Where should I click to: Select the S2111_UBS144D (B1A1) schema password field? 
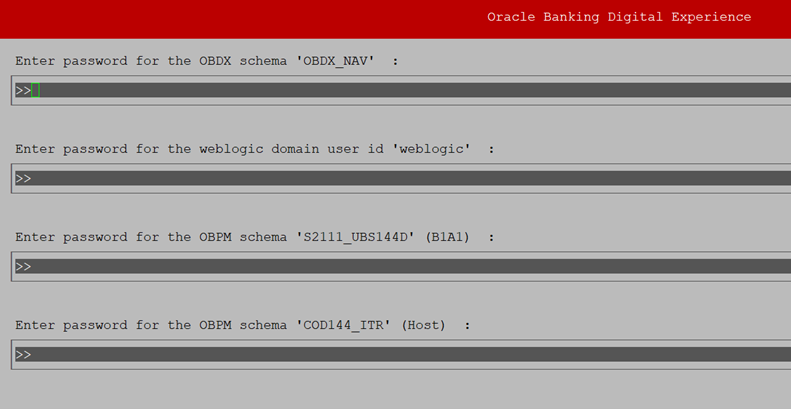tap(403, 266)
